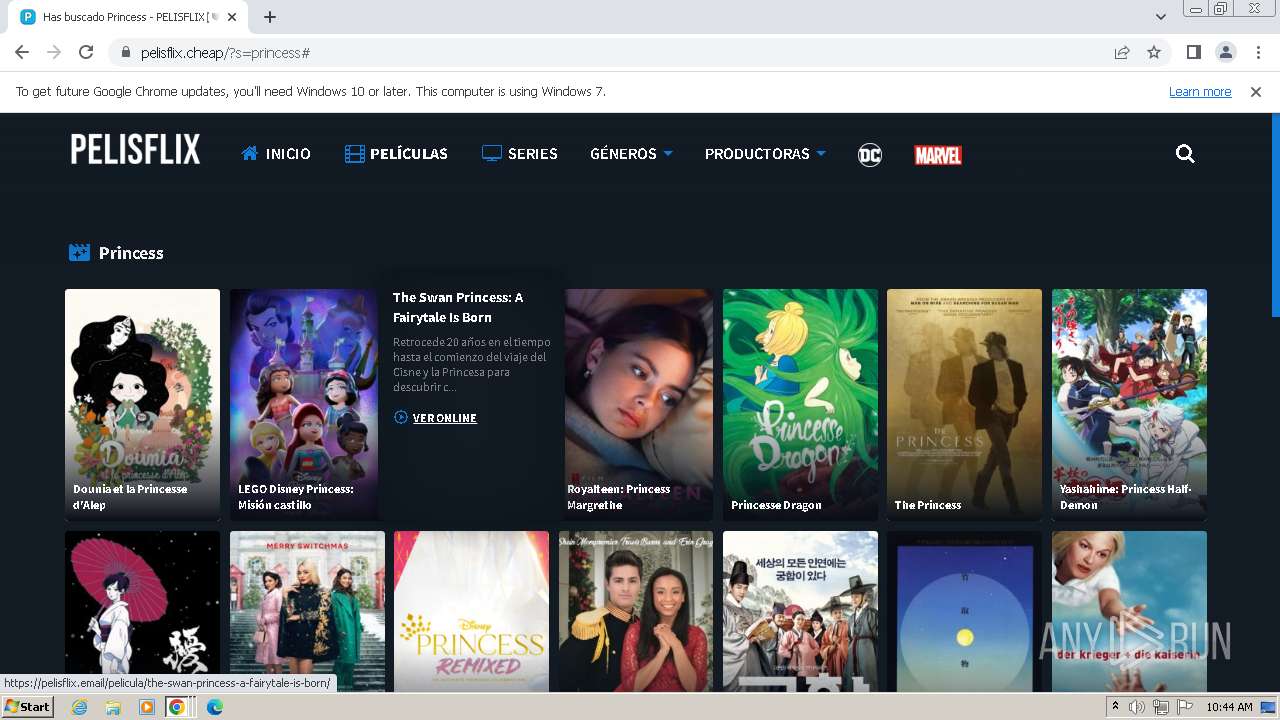Open the DC logo section
Image resolution: width=1280 pixels, height=720 pixels.
870,154
